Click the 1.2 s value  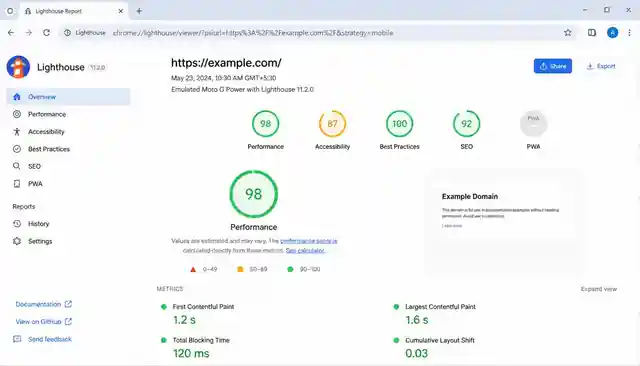184,320
